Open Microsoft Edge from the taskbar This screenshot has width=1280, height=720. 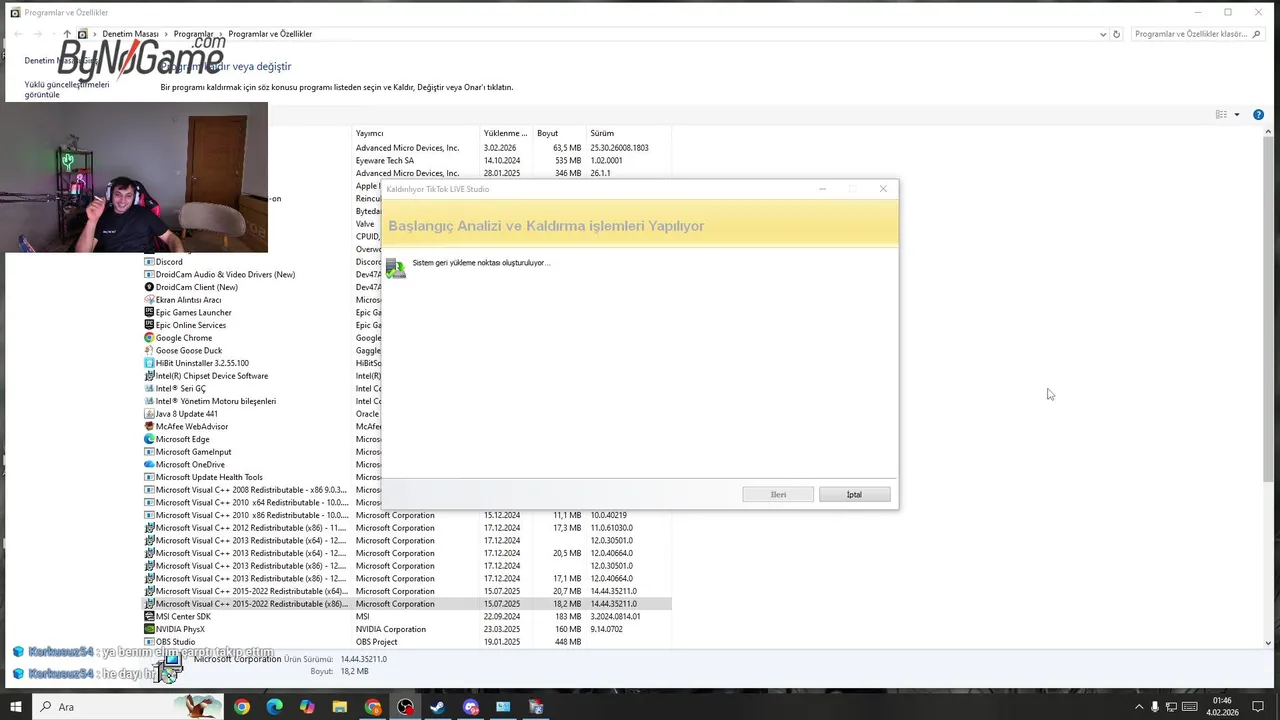[274, 707]
